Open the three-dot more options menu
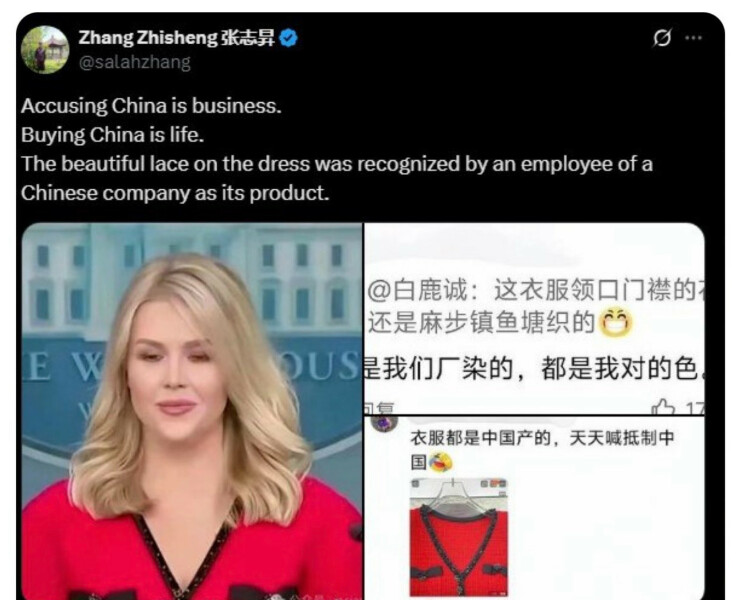 tap(693, 38)
